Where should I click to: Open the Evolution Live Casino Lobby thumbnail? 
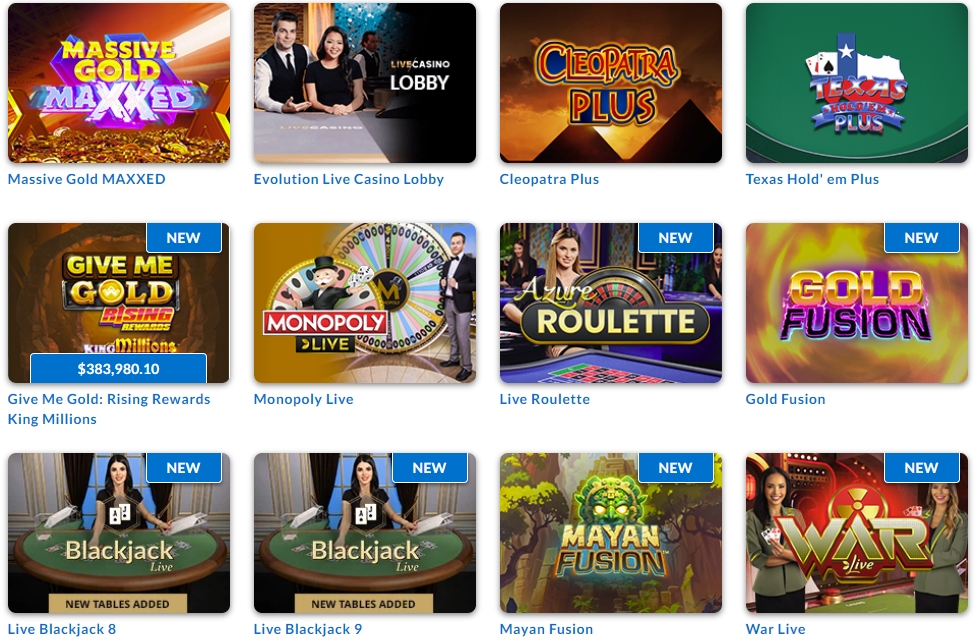[x=364, y=83]
